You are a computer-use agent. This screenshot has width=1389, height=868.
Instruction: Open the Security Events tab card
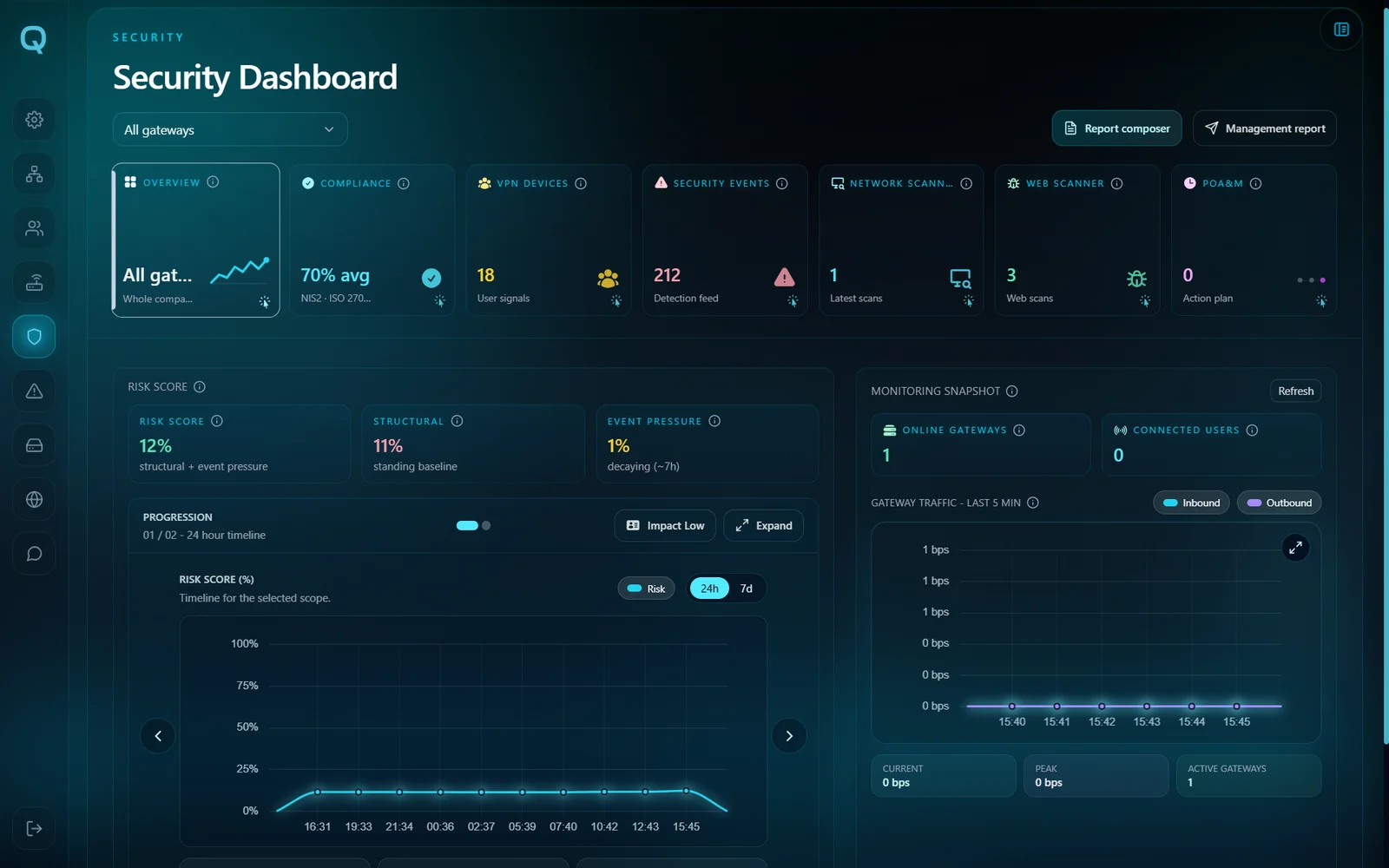tap(725, 240)
